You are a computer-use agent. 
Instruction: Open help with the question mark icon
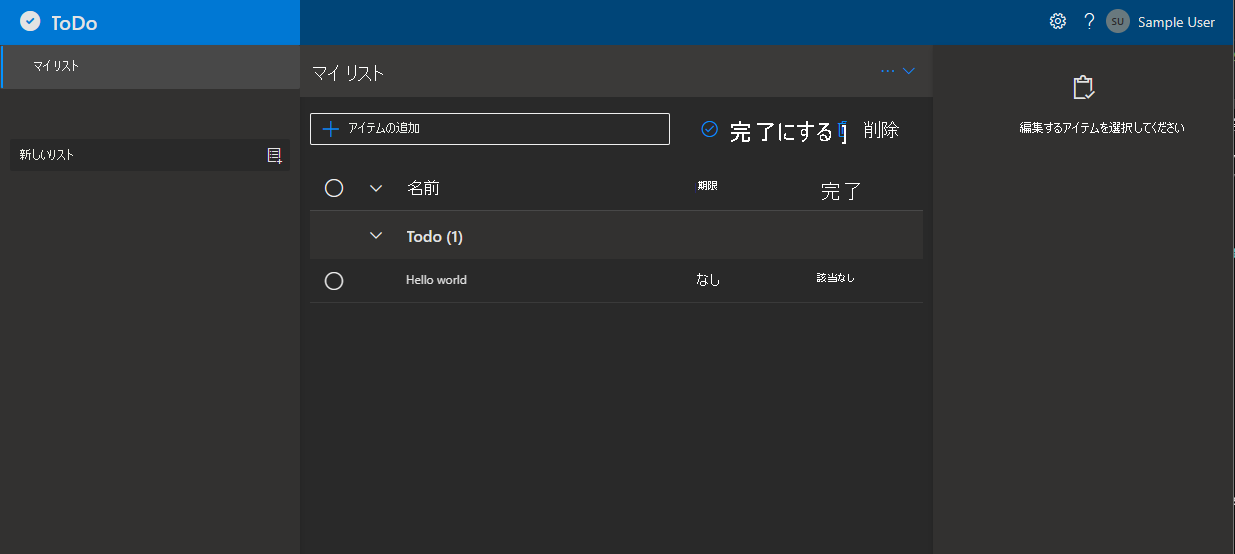coord(1089,22)
